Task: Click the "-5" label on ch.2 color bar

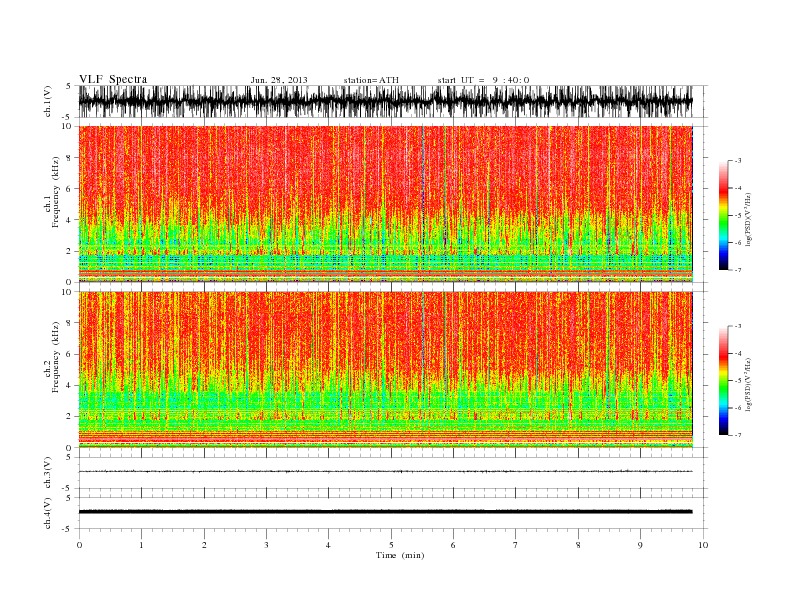Action: [x=738, y=380]
